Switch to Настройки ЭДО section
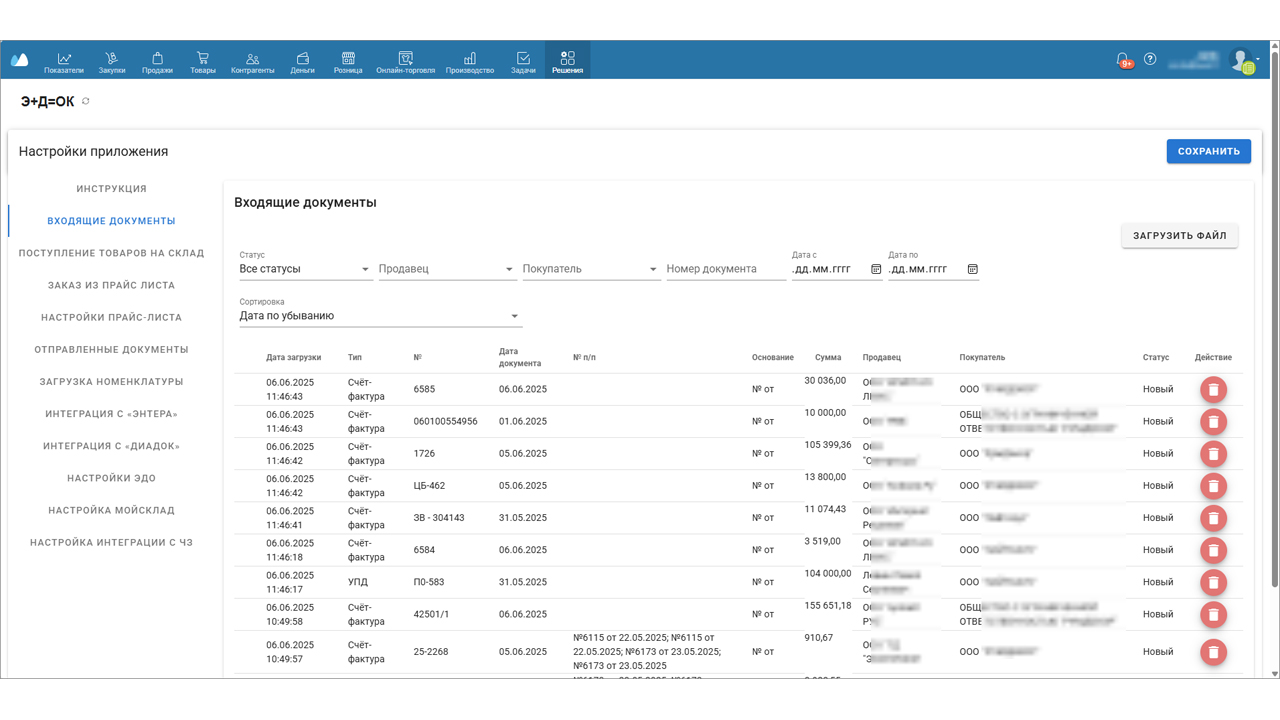This screenshot has height=720, width=1280. tap(111, 478)
